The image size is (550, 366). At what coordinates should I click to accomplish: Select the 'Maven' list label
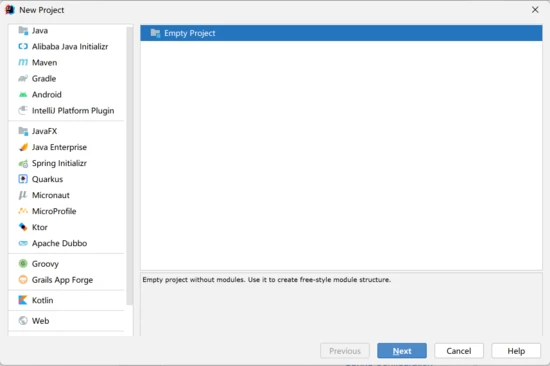click(44, 62)
